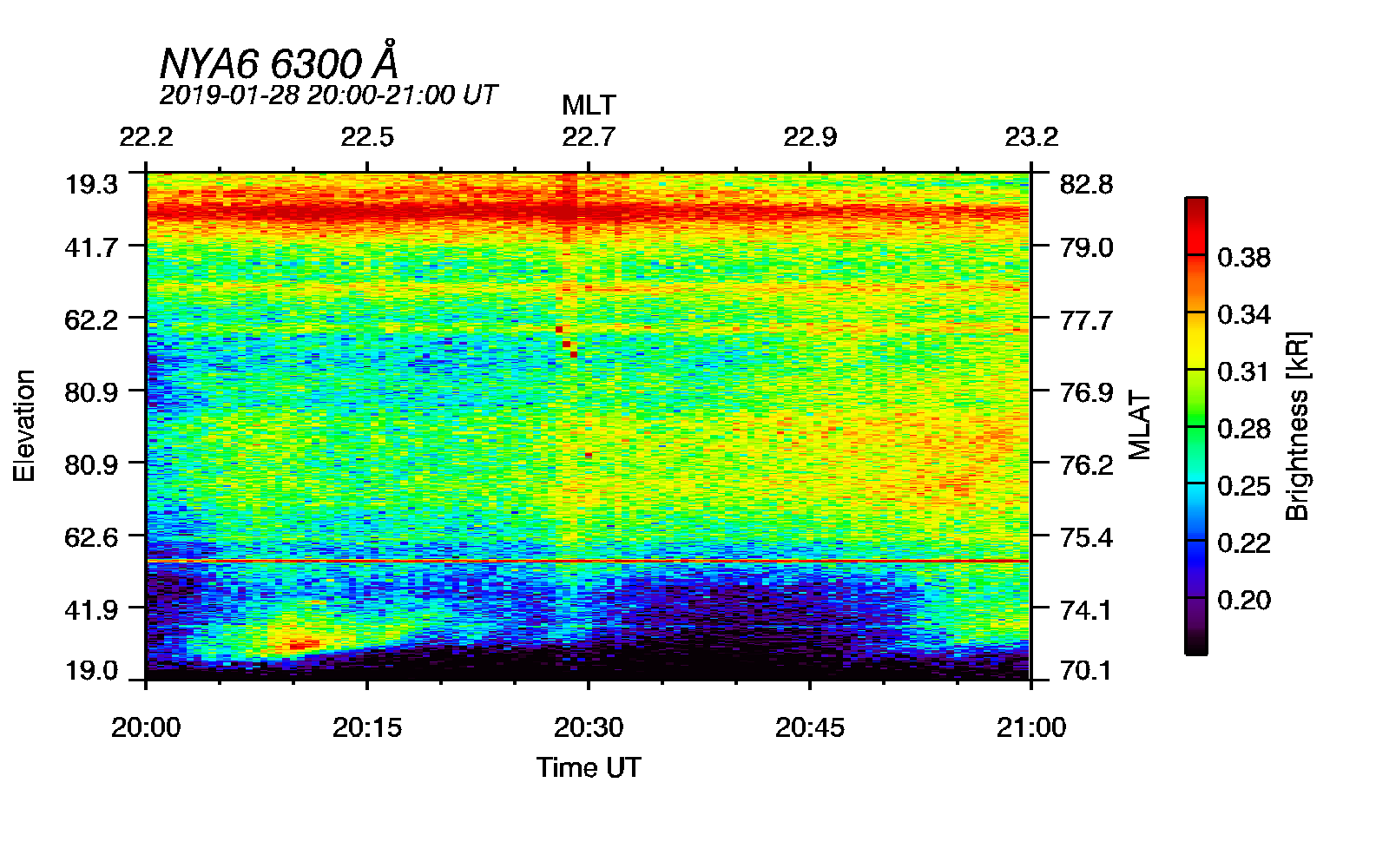This screenshot has height=868, width=1389.
Task: Click time tick label '20:15'
Action: coord(367,727)
